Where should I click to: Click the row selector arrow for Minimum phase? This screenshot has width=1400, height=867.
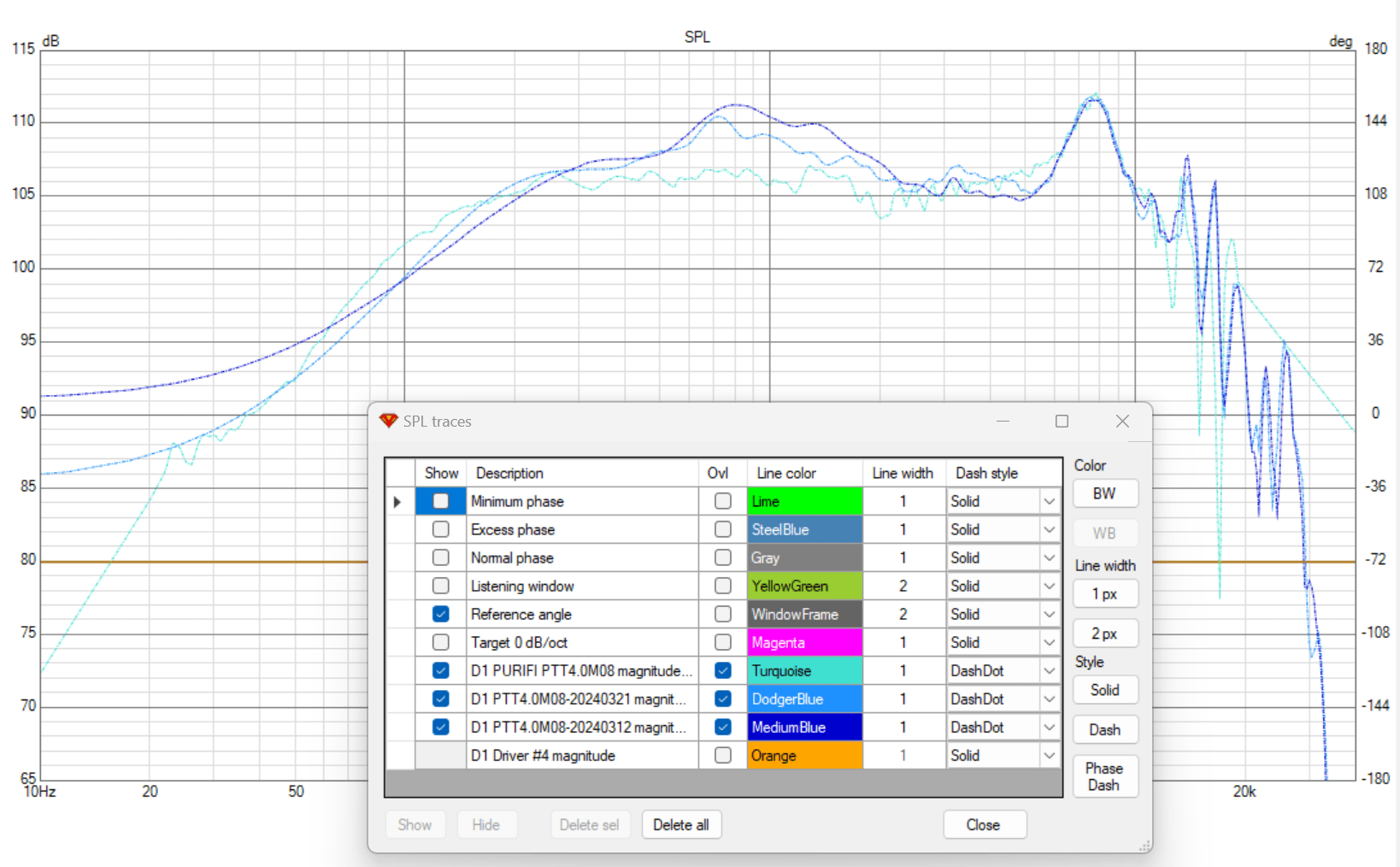coord(397,502)
